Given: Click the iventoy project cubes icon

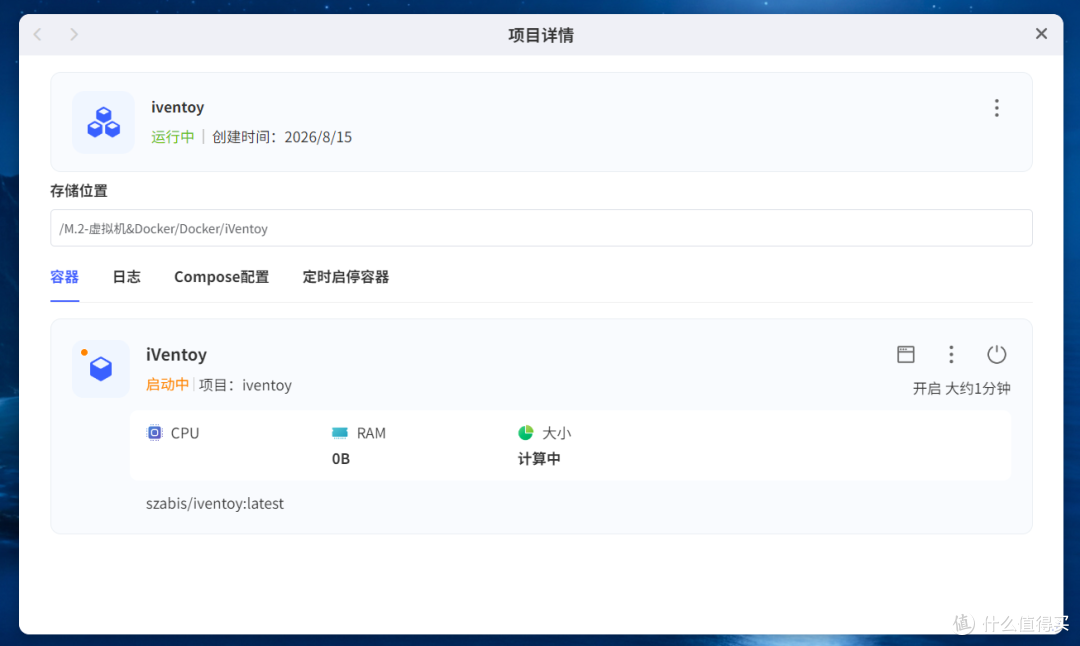Looking at the screenshot, I should (103, 123).
